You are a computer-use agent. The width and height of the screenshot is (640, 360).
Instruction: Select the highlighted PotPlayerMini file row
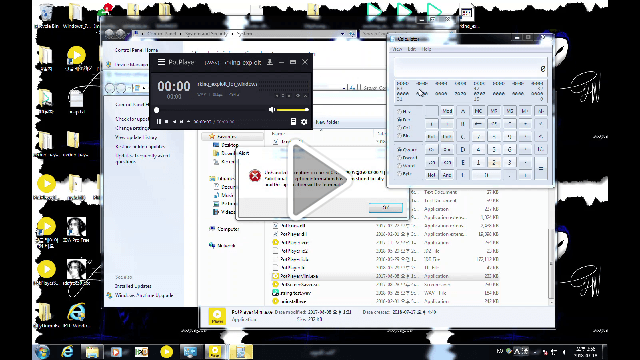point(385,276)
